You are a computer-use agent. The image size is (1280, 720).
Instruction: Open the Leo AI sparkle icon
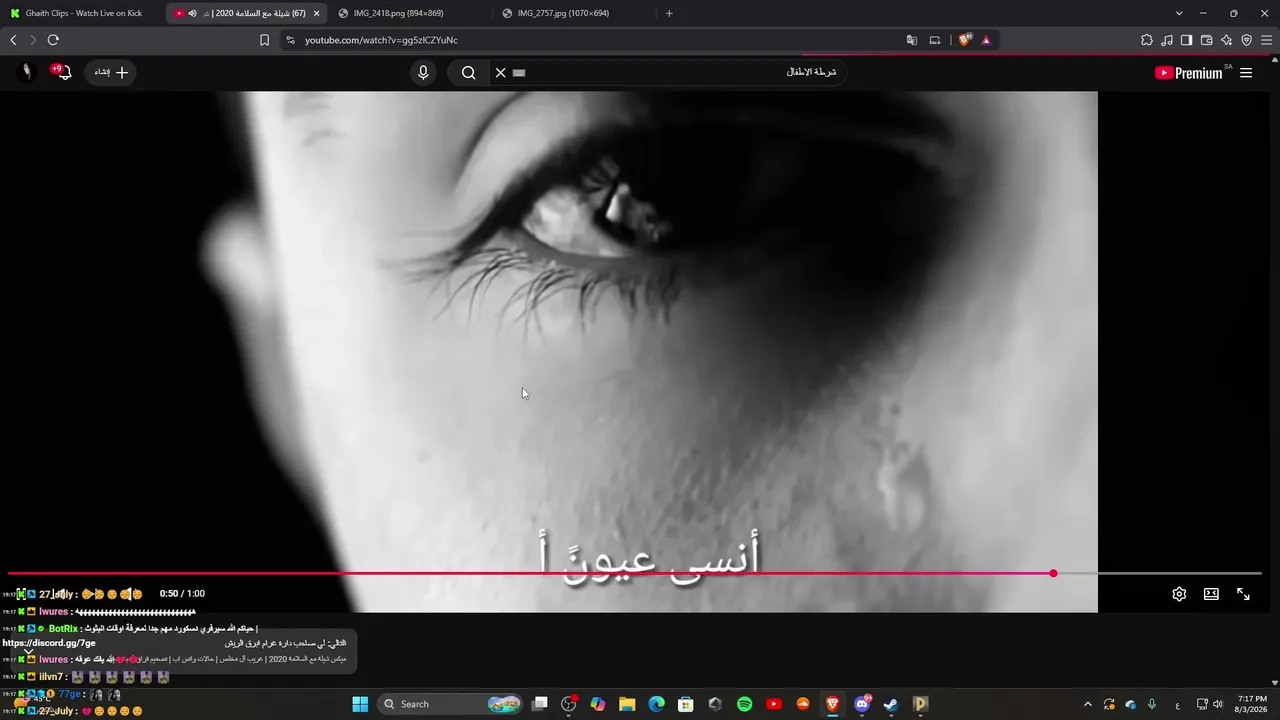(x=1226, y=40)
